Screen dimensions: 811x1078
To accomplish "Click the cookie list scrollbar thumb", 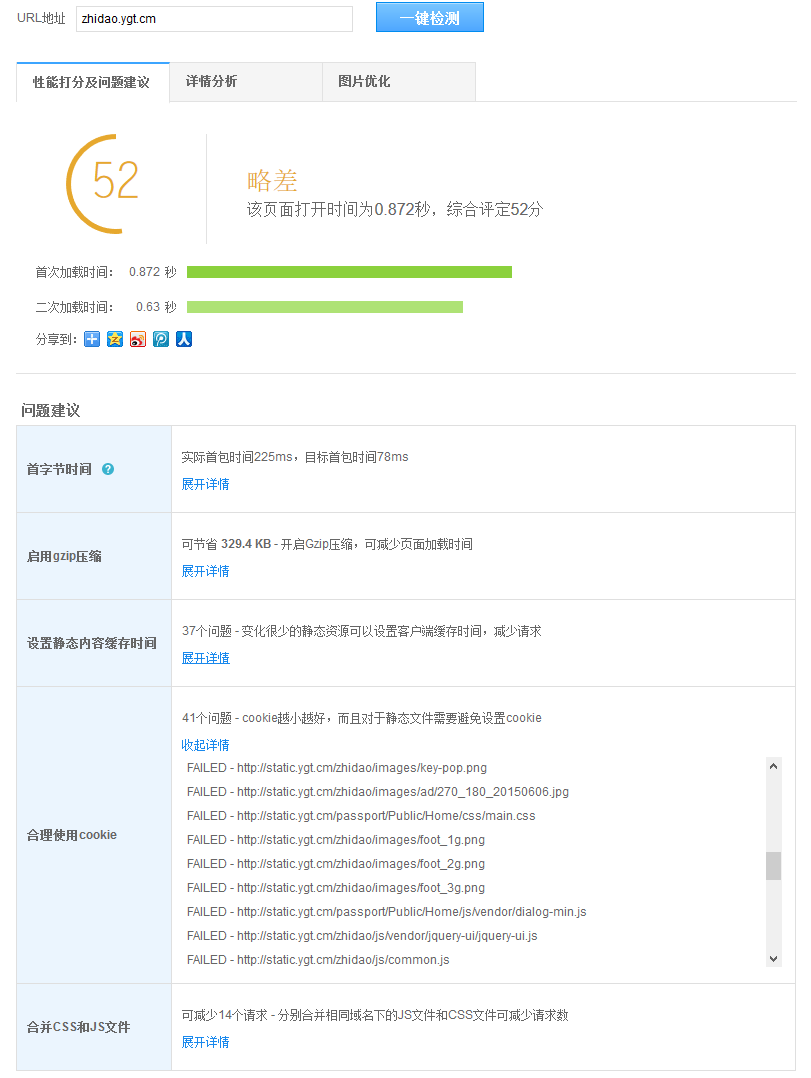I will 773,866.
